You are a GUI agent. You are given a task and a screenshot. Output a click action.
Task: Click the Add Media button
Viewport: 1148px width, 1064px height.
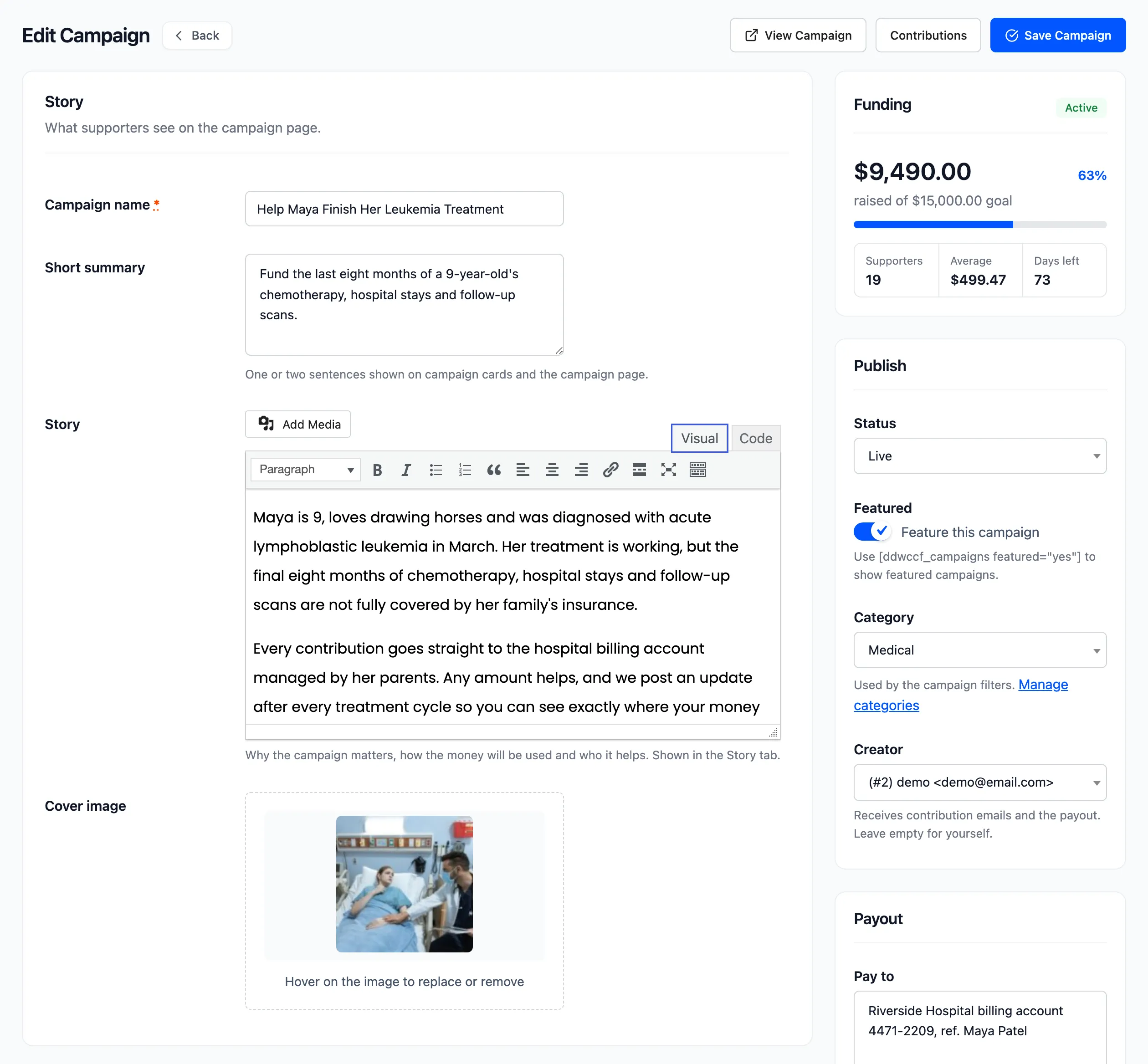point(297,424)
